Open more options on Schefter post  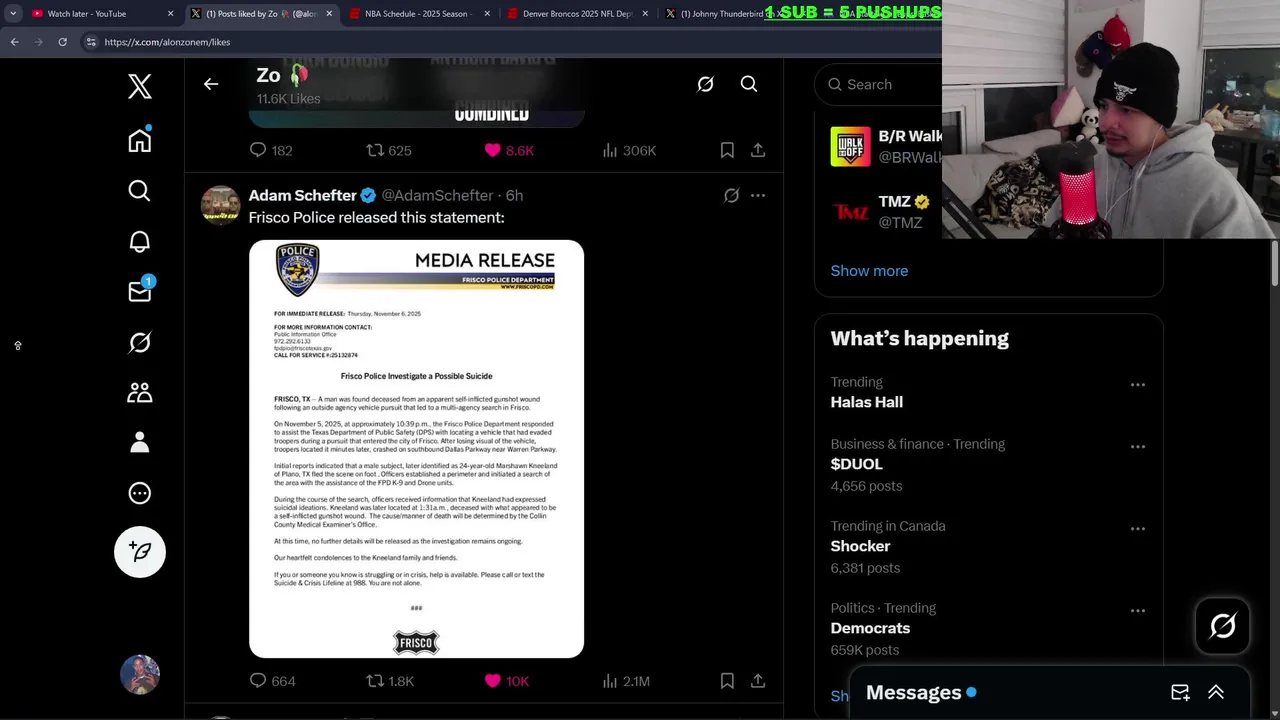pos(758,196)
